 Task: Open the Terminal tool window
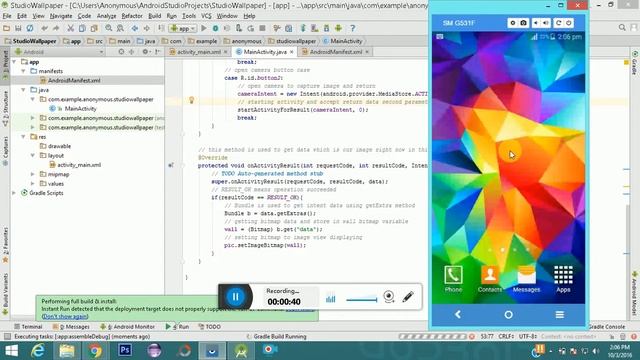[x=28, y=327]
